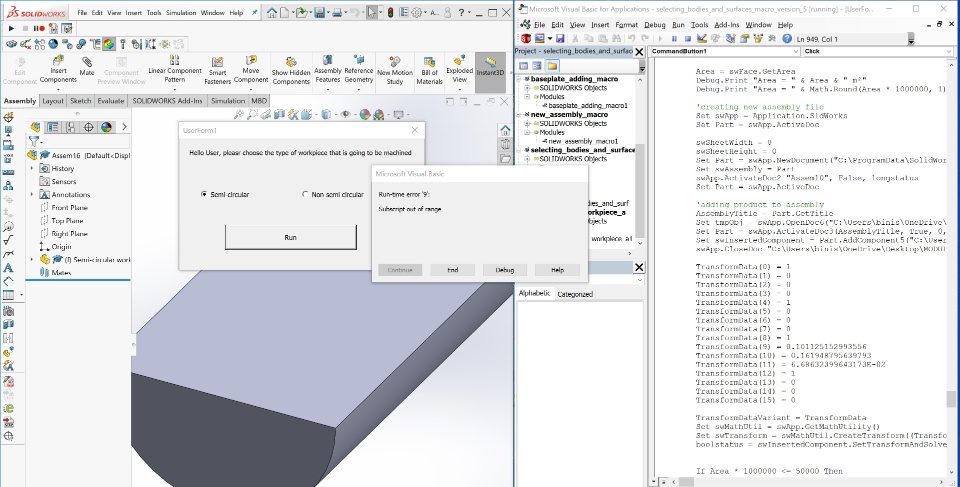Image resolution: width=960 pixels, height=487 pixels.
Task: Open the ConfigurationManager tab icon
Action: (x=70, y=127)
